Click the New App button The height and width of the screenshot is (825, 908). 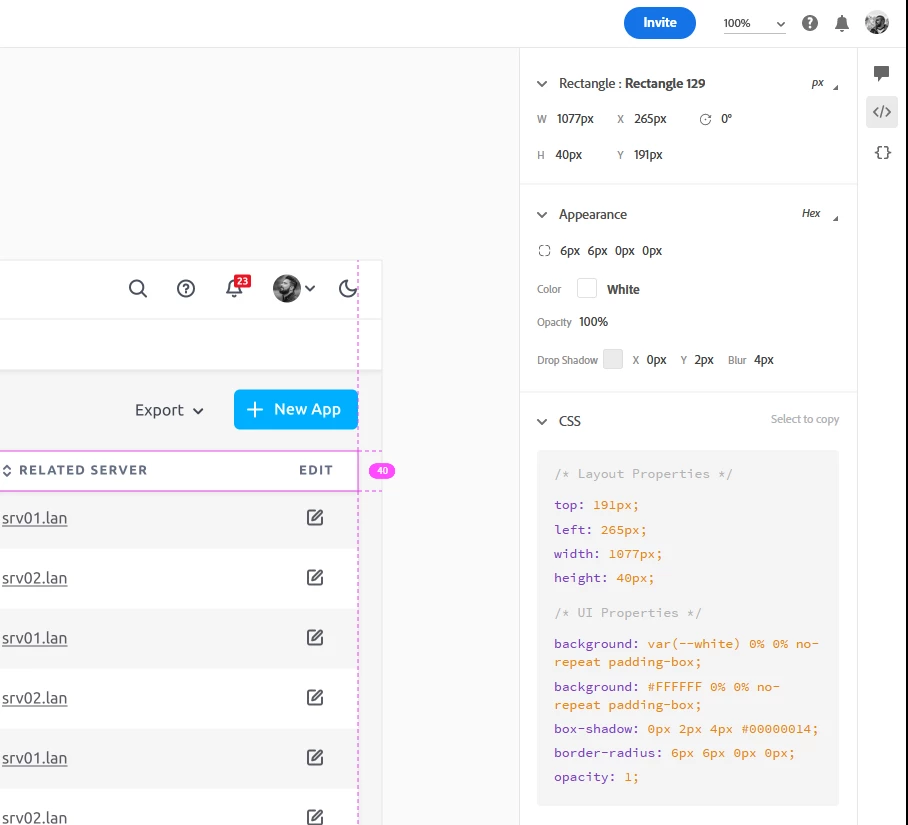coord(296,409)
